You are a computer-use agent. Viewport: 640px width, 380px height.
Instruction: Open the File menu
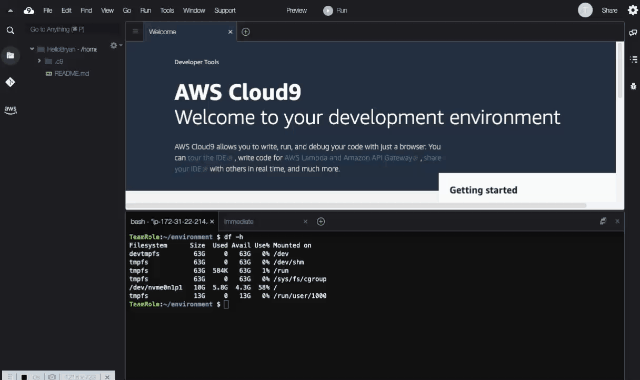tap(48, 11)
